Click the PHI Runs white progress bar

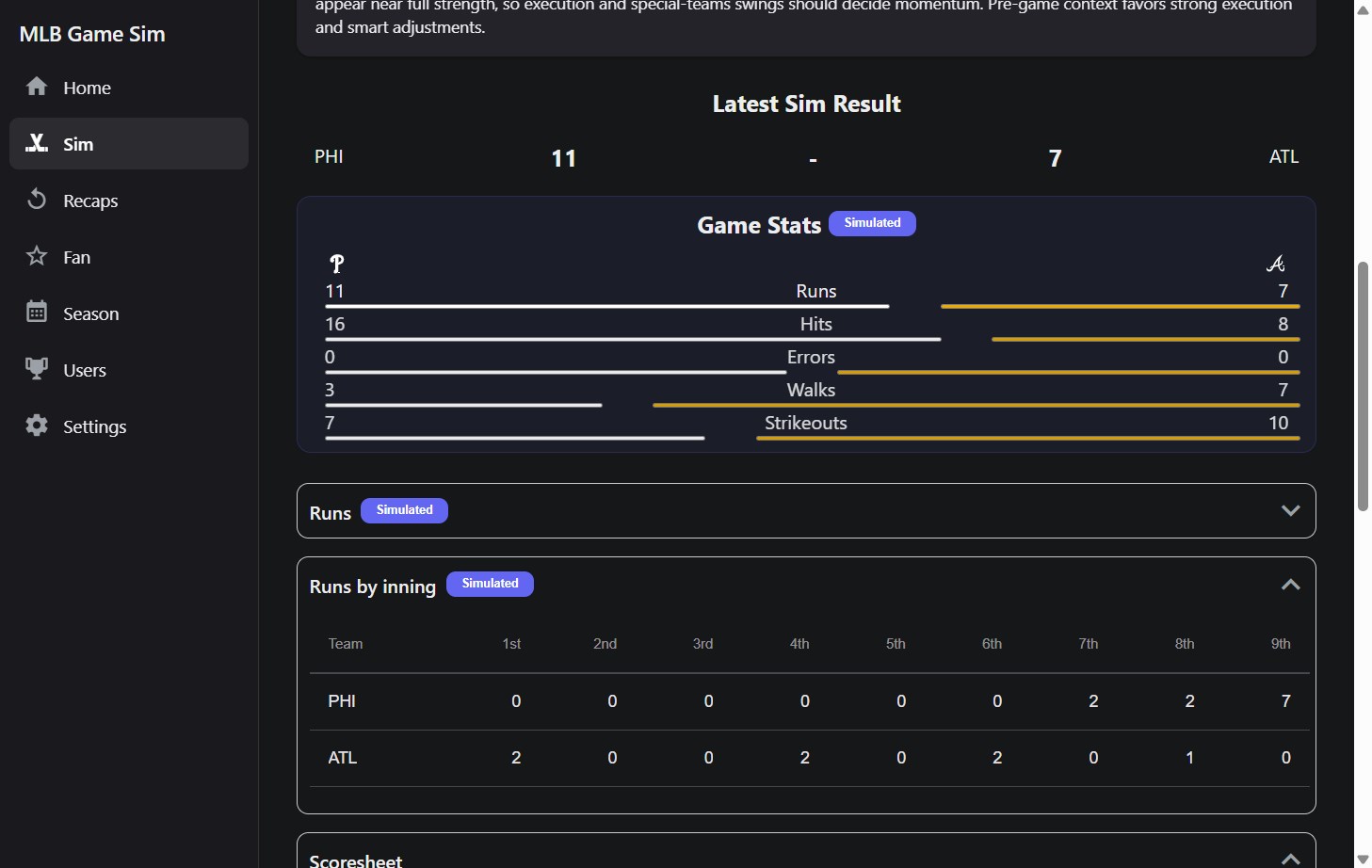pyautogui.click(x=607, y=306)
